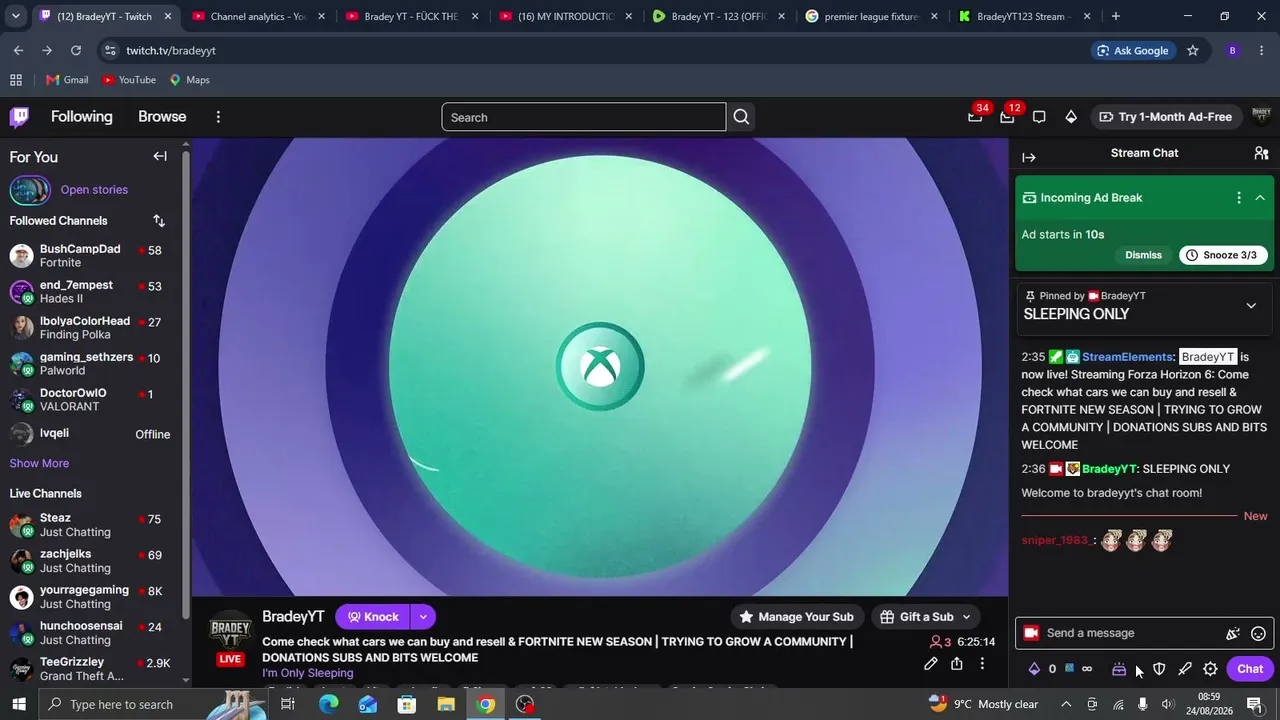Click Ask Google in the address bar
The image size is (1280, 720).
[x=1132, y=51]
